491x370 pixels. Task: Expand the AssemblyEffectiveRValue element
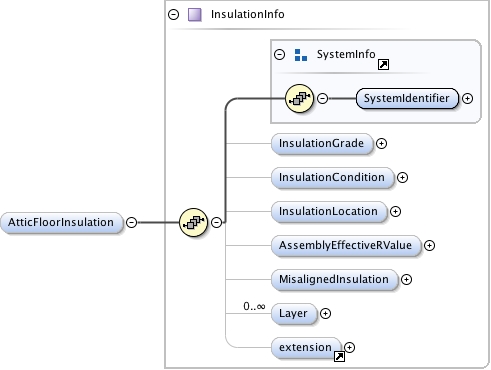[x=429, y=246]
